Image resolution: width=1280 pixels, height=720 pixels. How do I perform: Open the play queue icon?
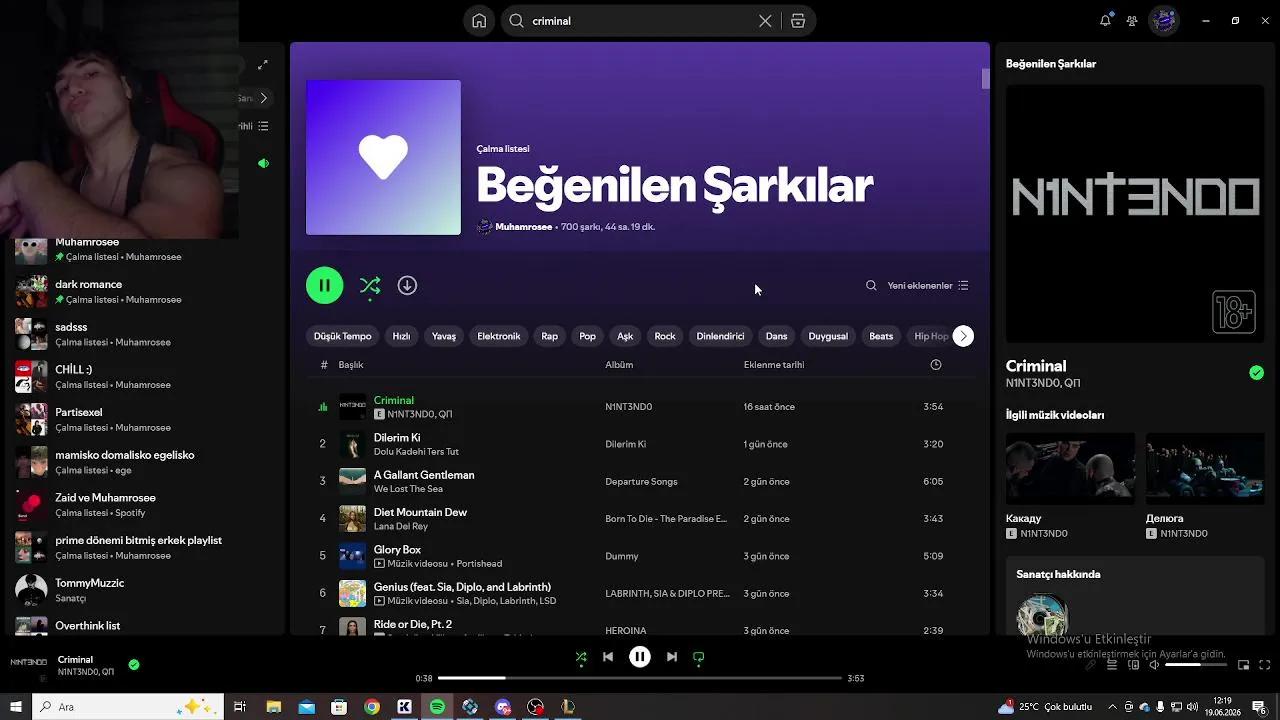(x=1112, y=665)
